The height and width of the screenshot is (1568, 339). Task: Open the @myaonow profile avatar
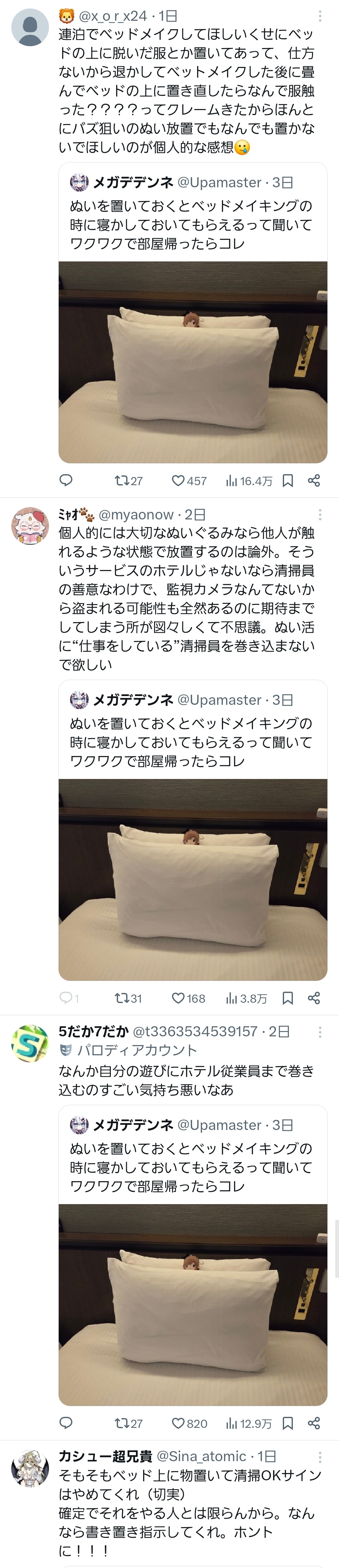(30, 526)
